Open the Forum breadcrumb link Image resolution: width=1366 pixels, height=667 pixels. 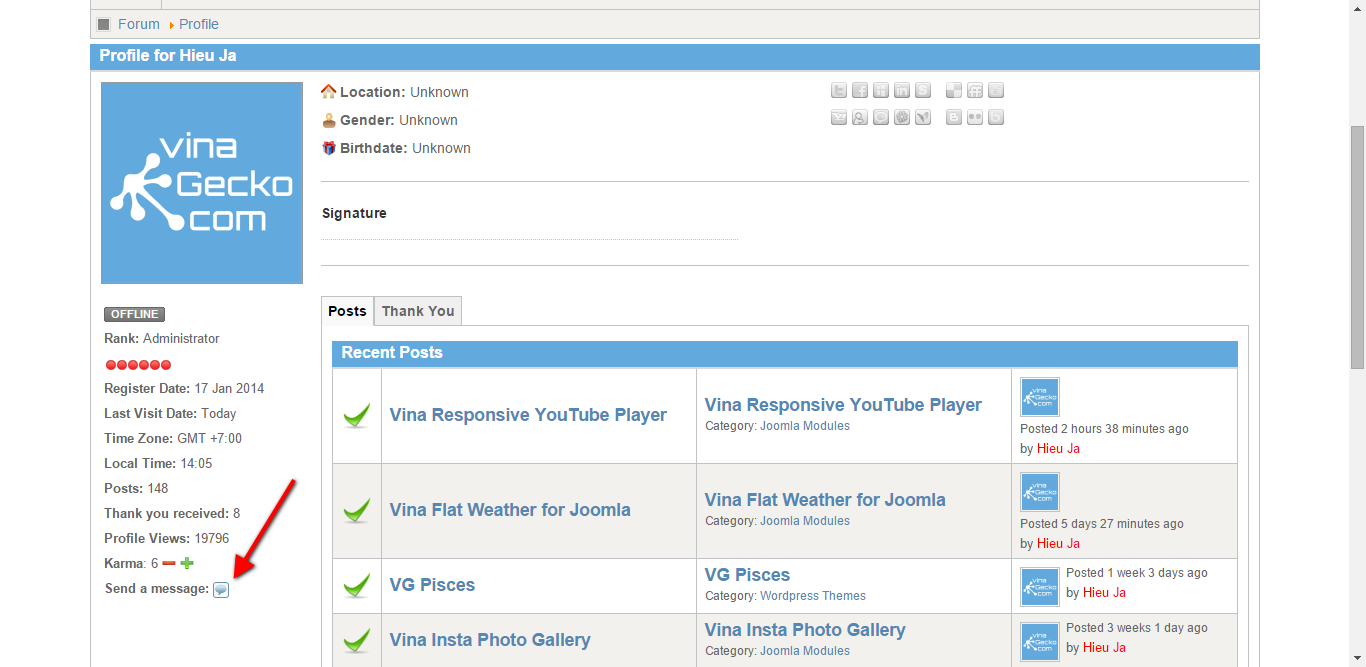138,23
